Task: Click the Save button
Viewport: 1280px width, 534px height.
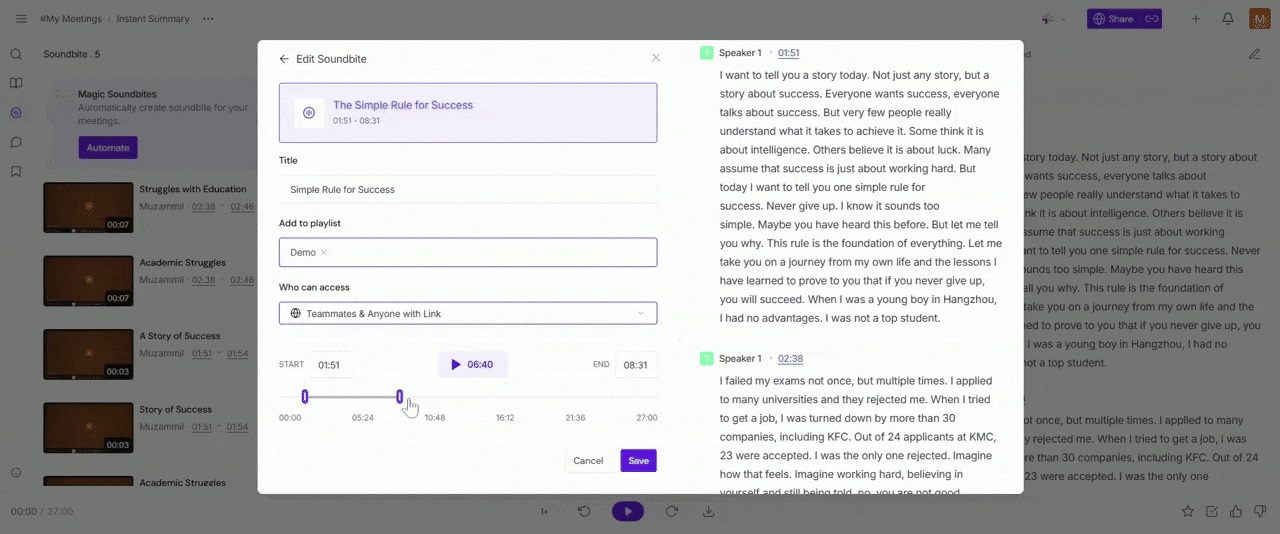Action: point(638,460)
